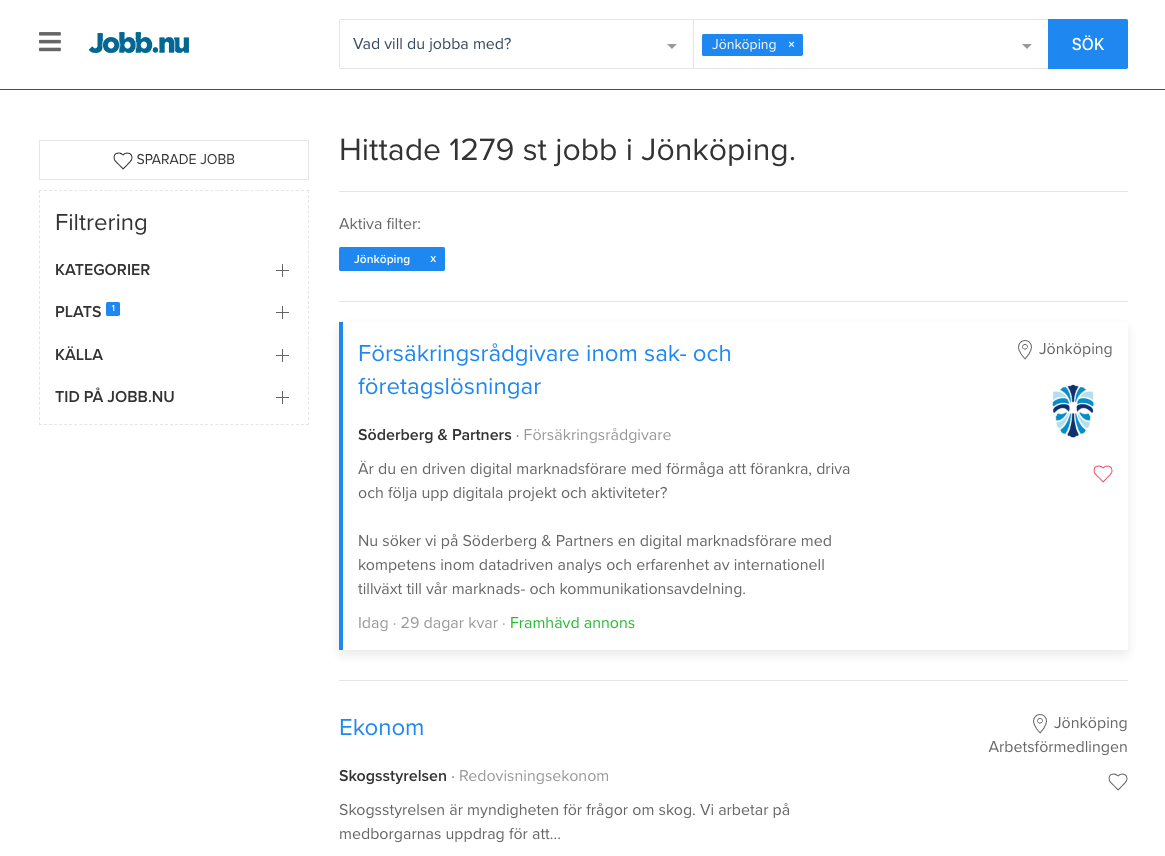This screenshot has width=1165, height=856.
Task: Click the 'Filtrering' panel heading
Action: point(101,223)
